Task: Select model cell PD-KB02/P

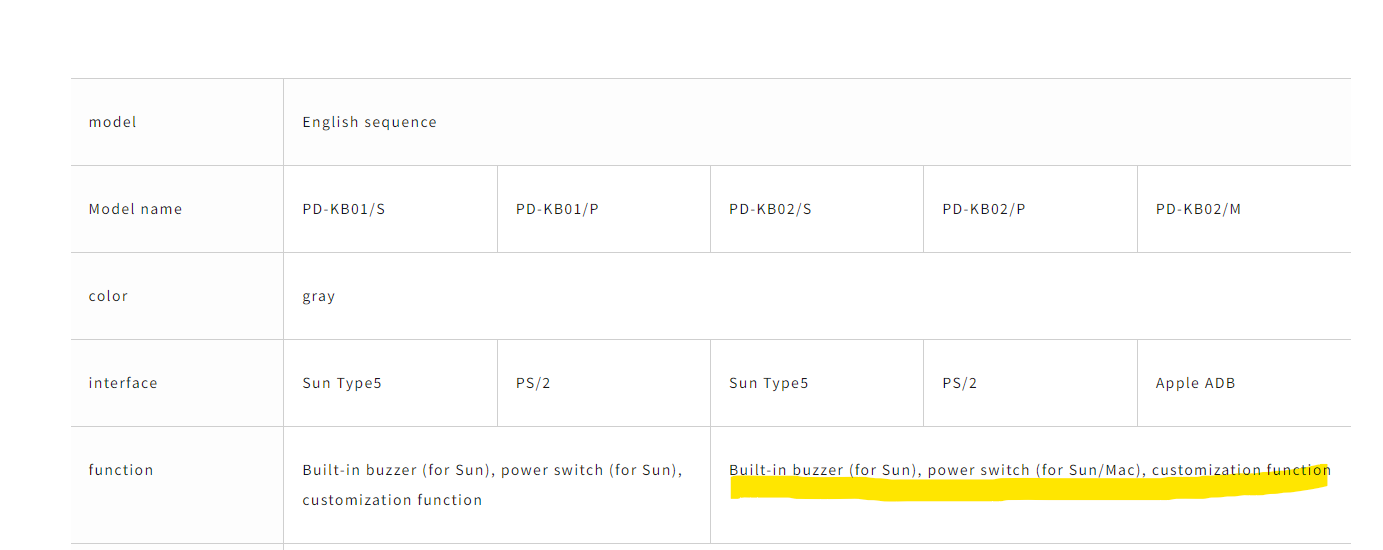Action: [x=1030, y=209]
